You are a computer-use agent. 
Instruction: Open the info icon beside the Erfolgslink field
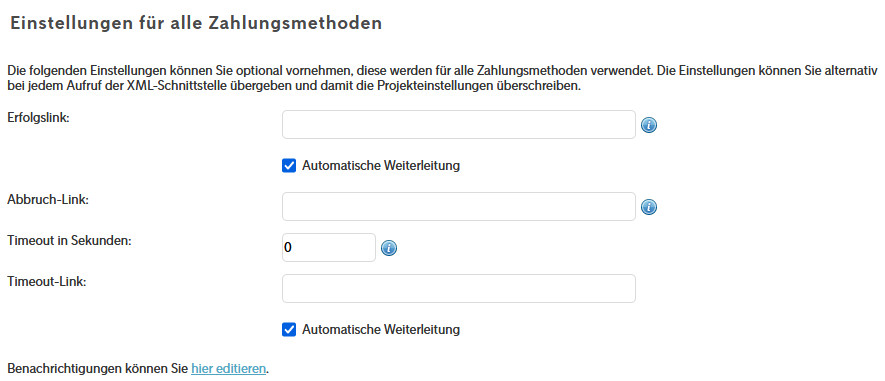tap(649, 125)
